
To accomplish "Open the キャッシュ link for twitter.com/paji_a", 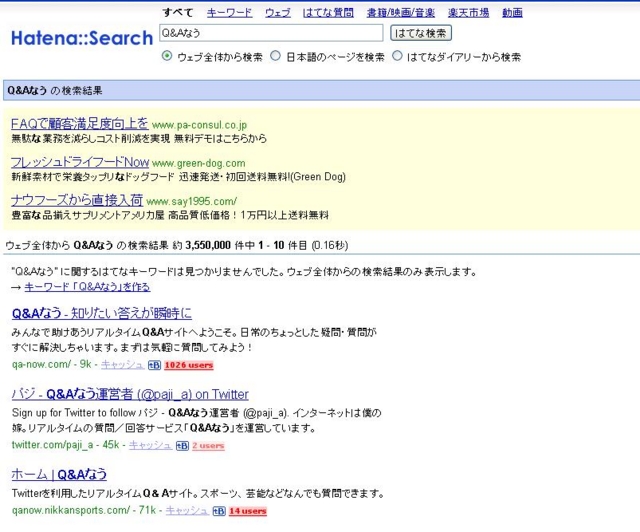I will [x=150, y=445].
